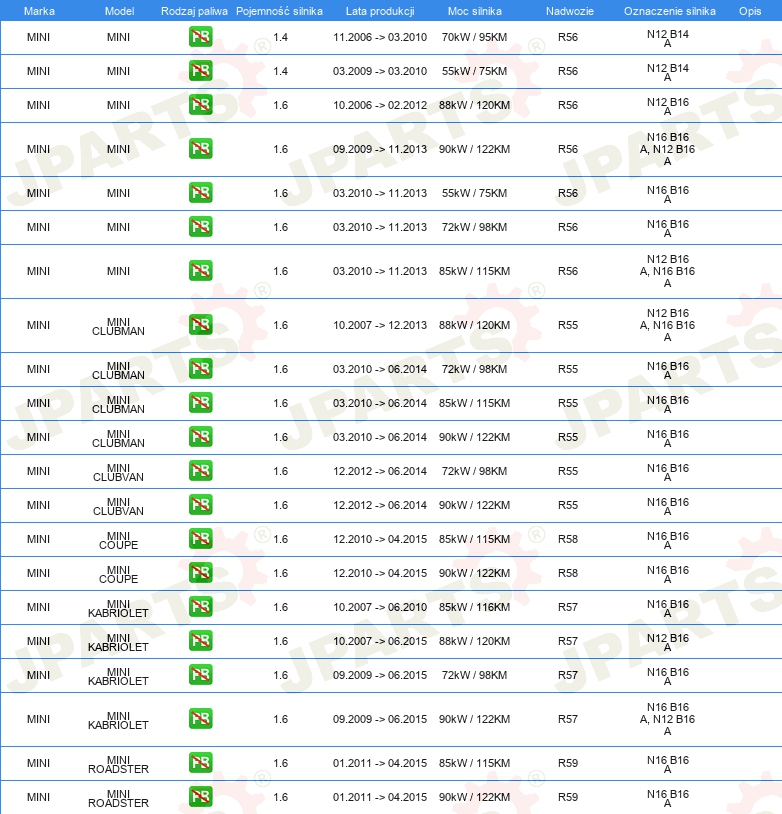Viewport: 782px width, 814px height.
Task: Click the 70kW / 95KM power cell
Action: coord(475,37)
